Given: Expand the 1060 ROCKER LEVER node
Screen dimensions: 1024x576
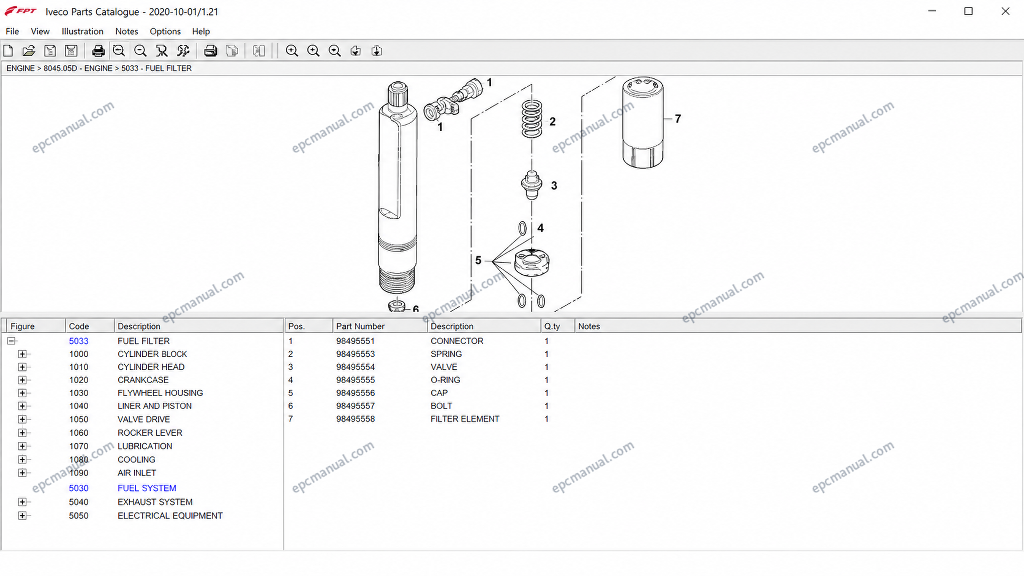Looking at the screenshot, I should pyautogui.click(x=22, y=433).
